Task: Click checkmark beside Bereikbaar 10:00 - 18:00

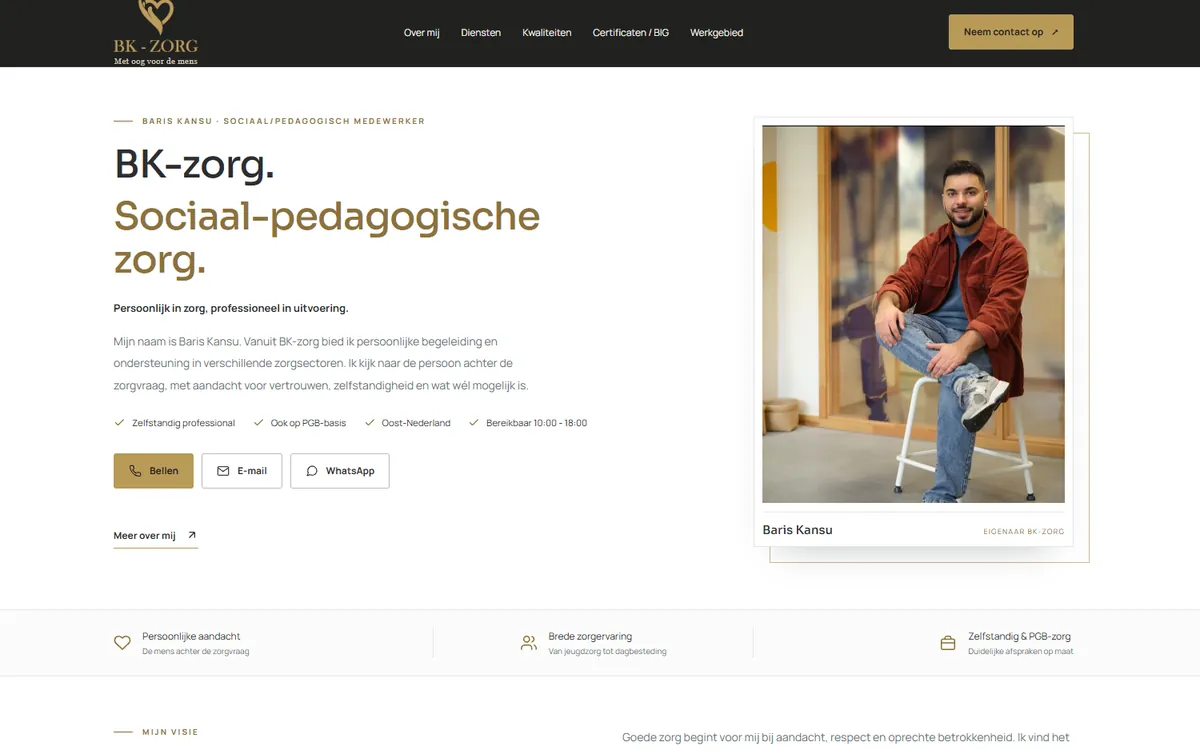Action: click(x=474, y=423)
